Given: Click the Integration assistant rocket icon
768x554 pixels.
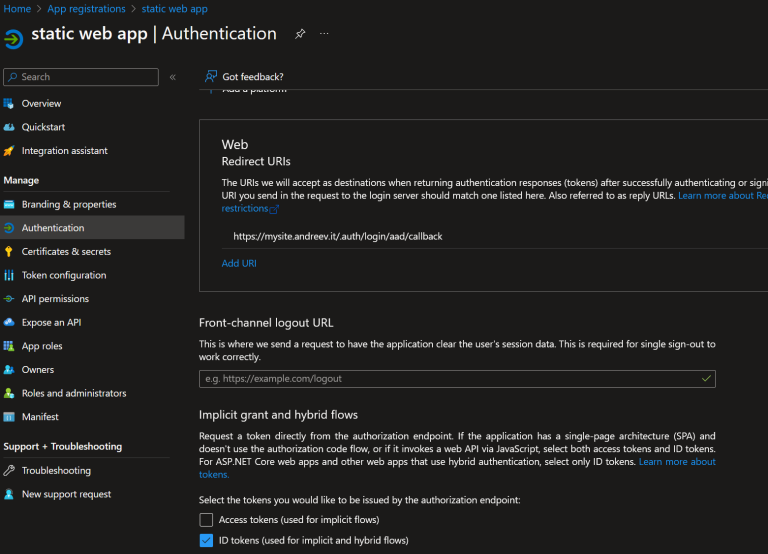Looking at the screenshot, I should 9,151.
